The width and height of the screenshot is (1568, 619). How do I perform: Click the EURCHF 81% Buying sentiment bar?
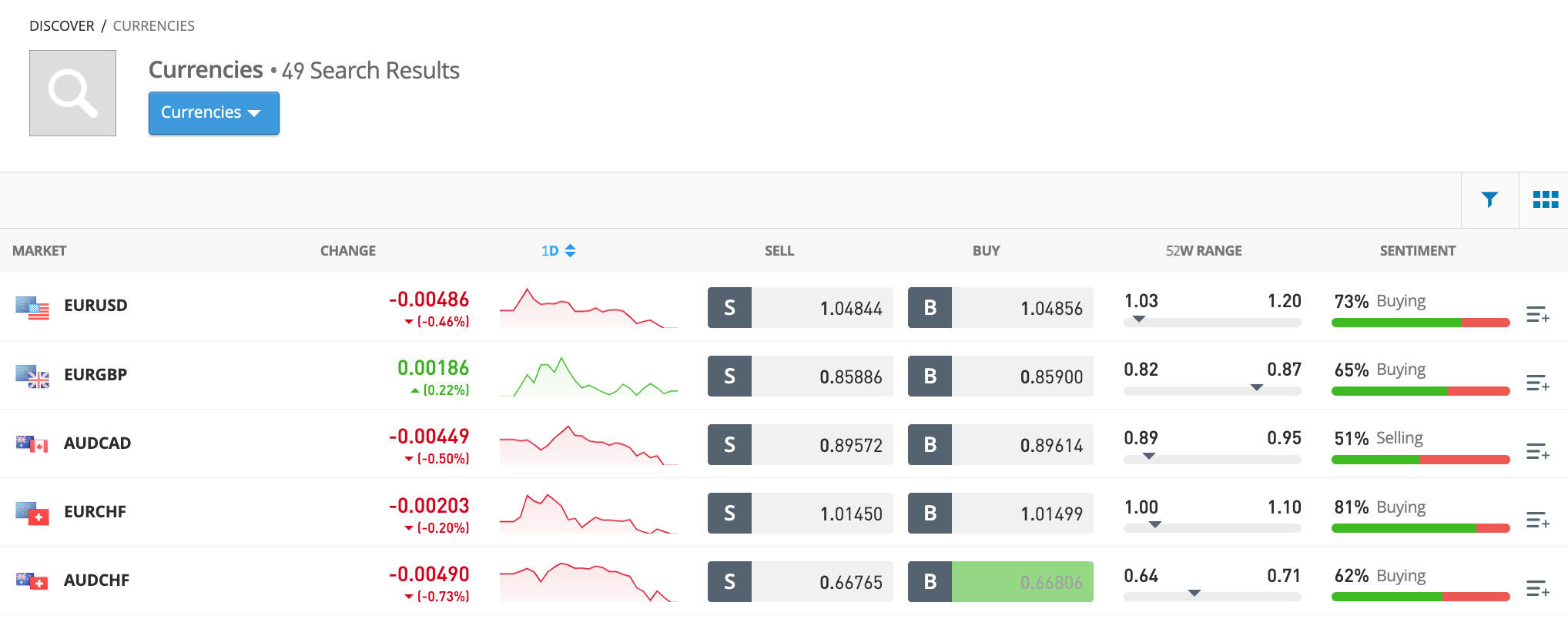coord(1420,528)
